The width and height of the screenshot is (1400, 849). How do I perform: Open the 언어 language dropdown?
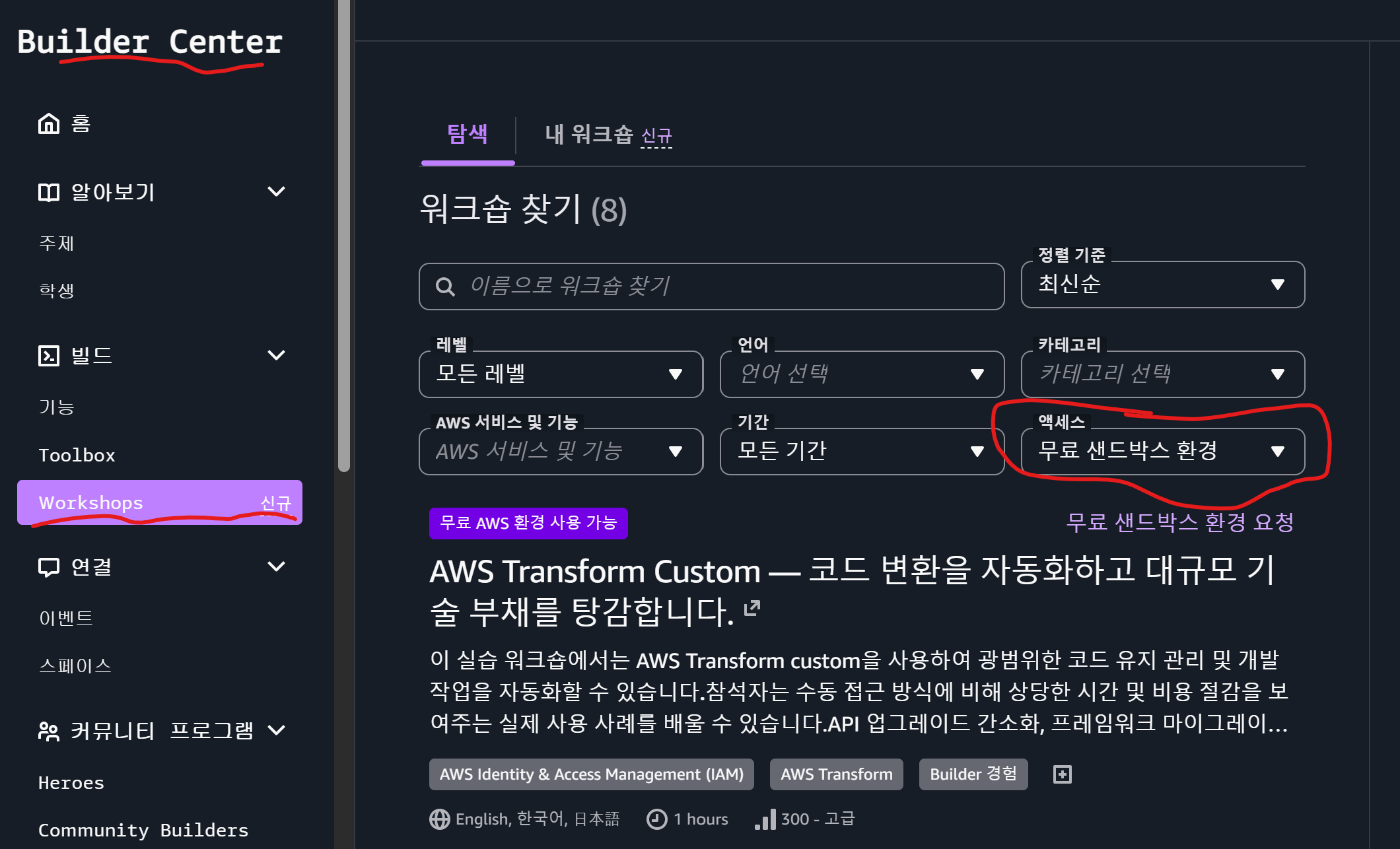(862, 374)
